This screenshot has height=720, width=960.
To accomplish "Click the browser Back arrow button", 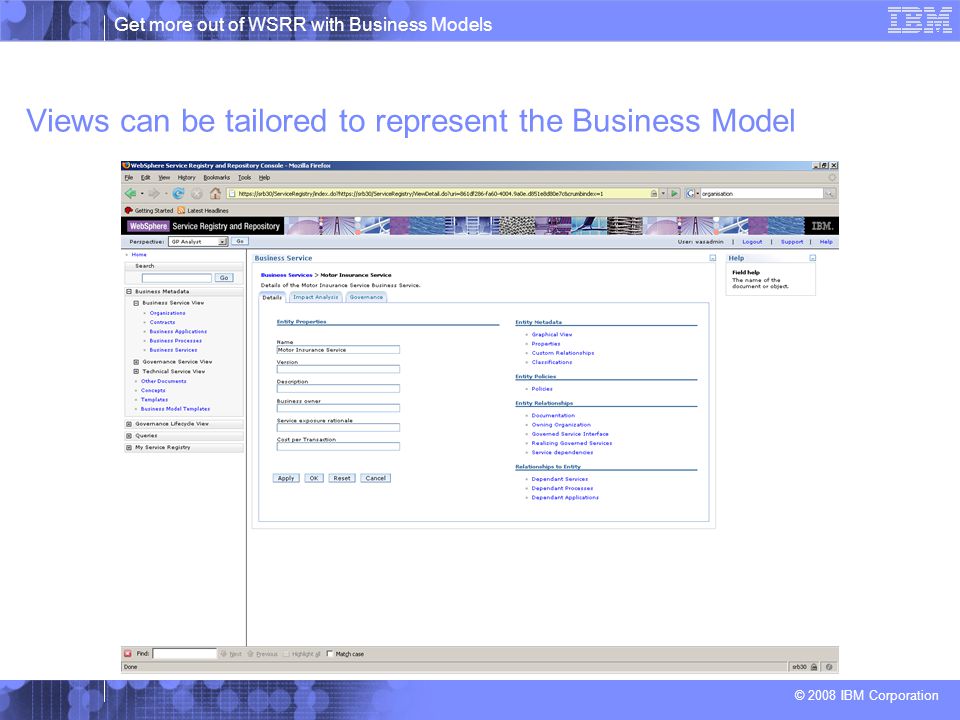I will click(130, 193).
